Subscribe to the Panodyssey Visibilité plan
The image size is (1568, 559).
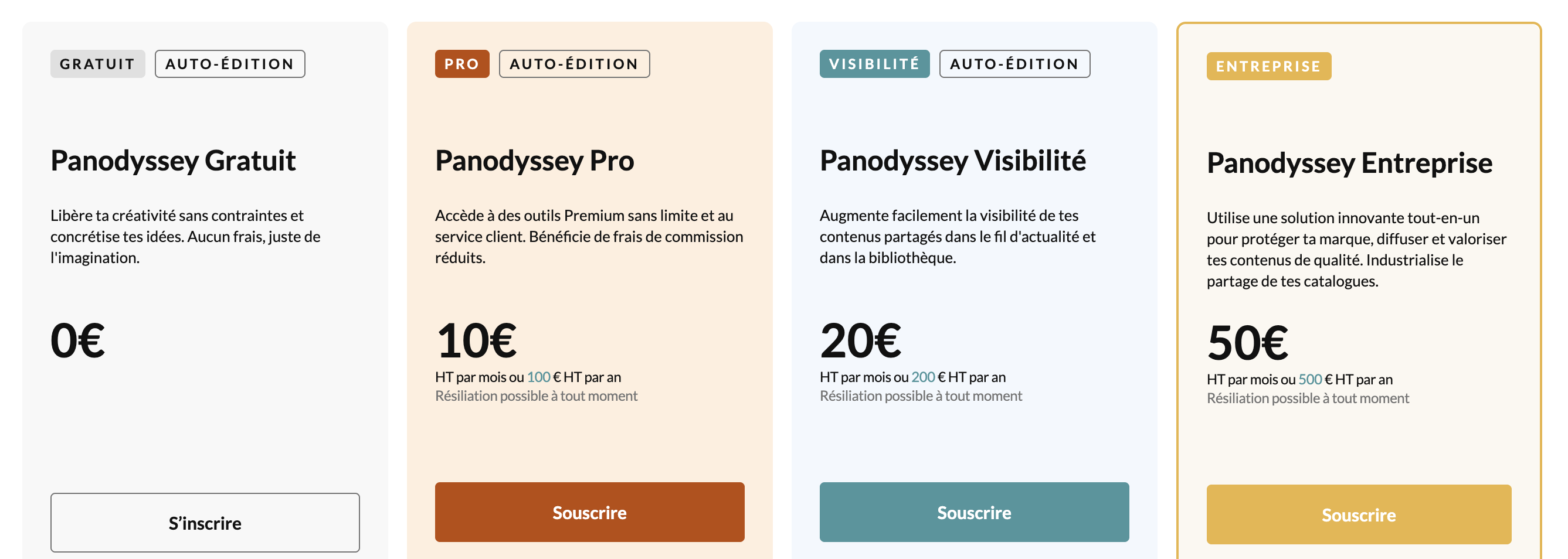tap(974, 512)
